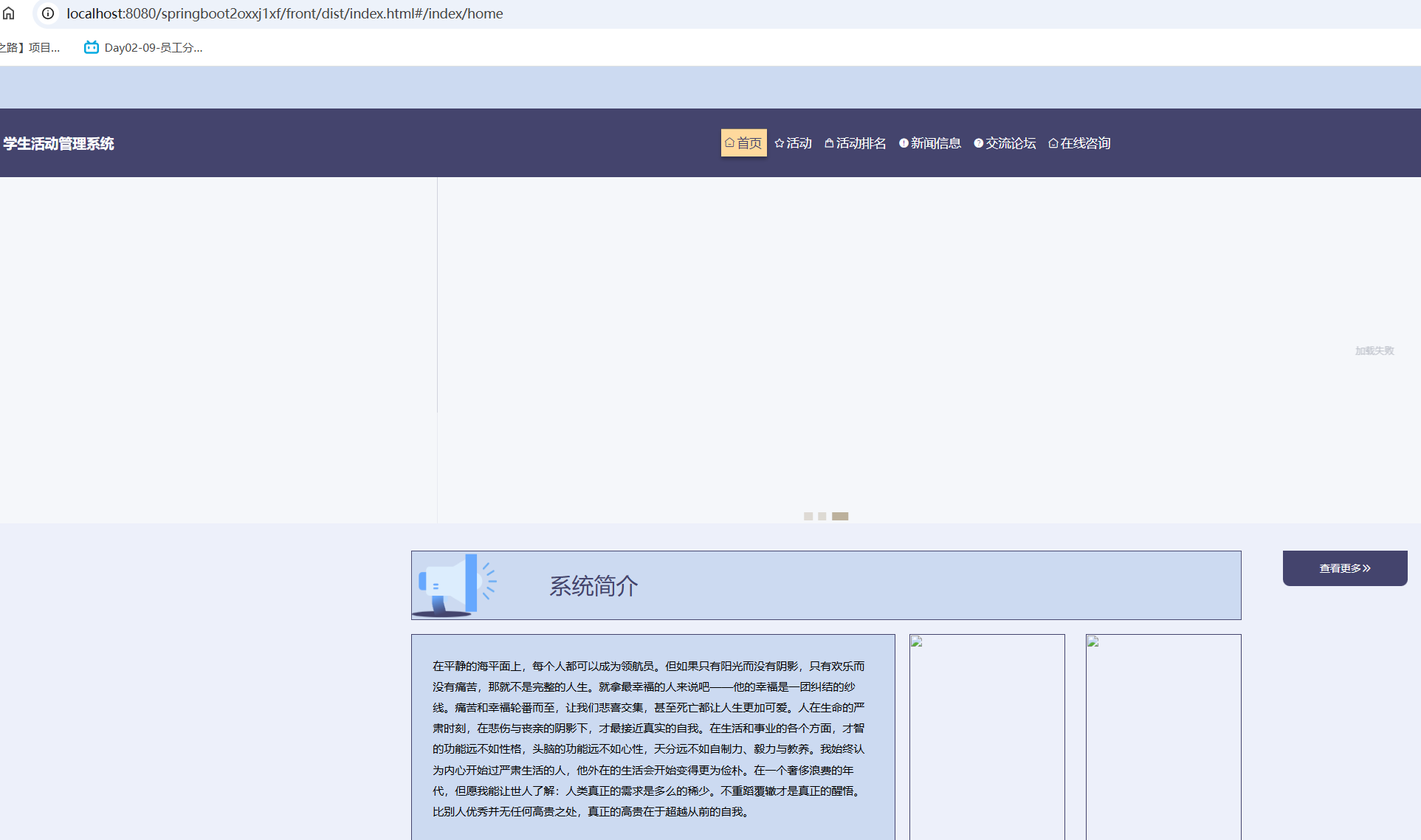Screen dimensions: 1421x840
Task: Select the active third carousel indicator
Action: point(840,516)
